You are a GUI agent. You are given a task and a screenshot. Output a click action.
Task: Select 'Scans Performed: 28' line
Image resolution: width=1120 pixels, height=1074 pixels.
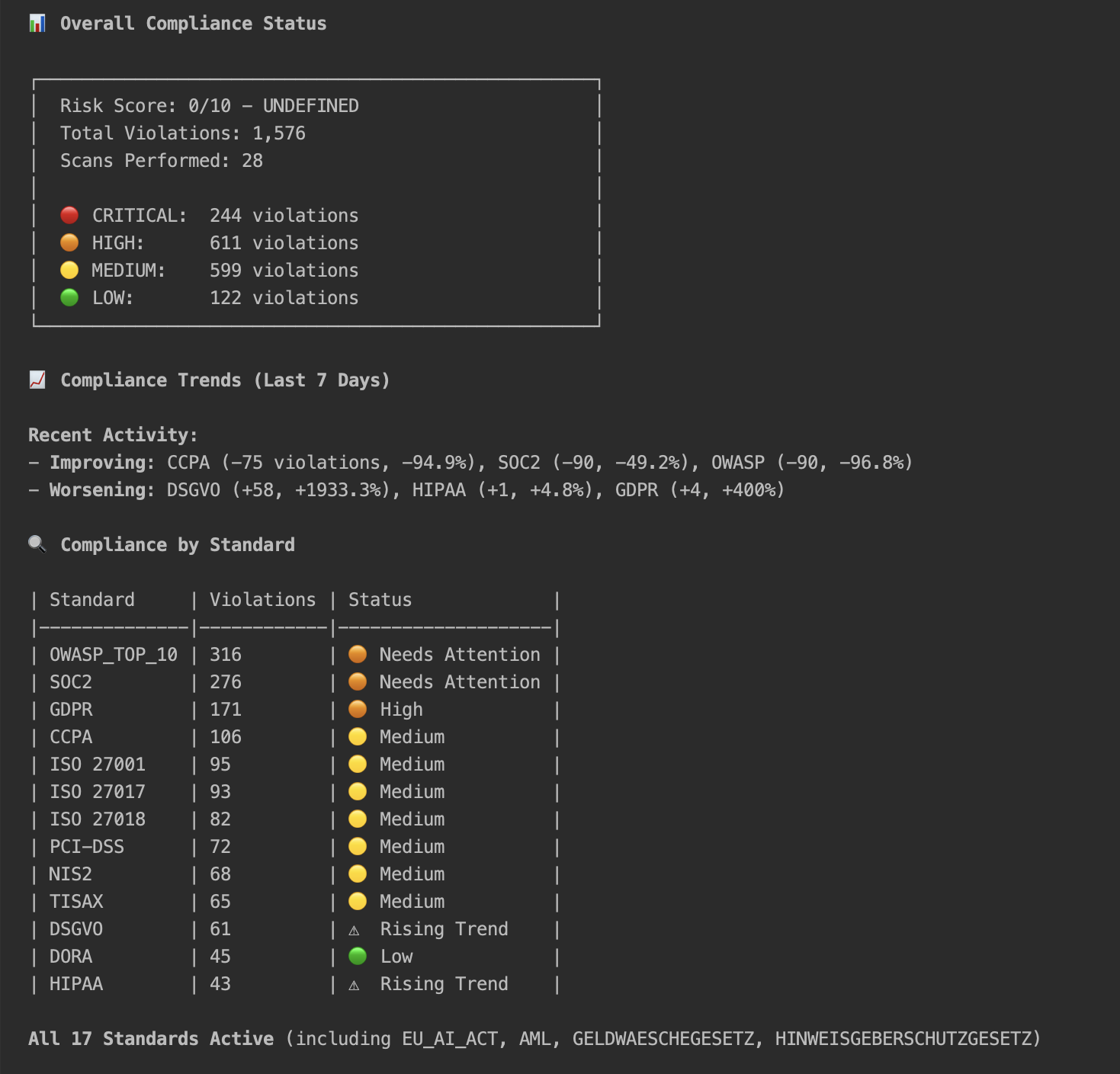click(162, 161)
